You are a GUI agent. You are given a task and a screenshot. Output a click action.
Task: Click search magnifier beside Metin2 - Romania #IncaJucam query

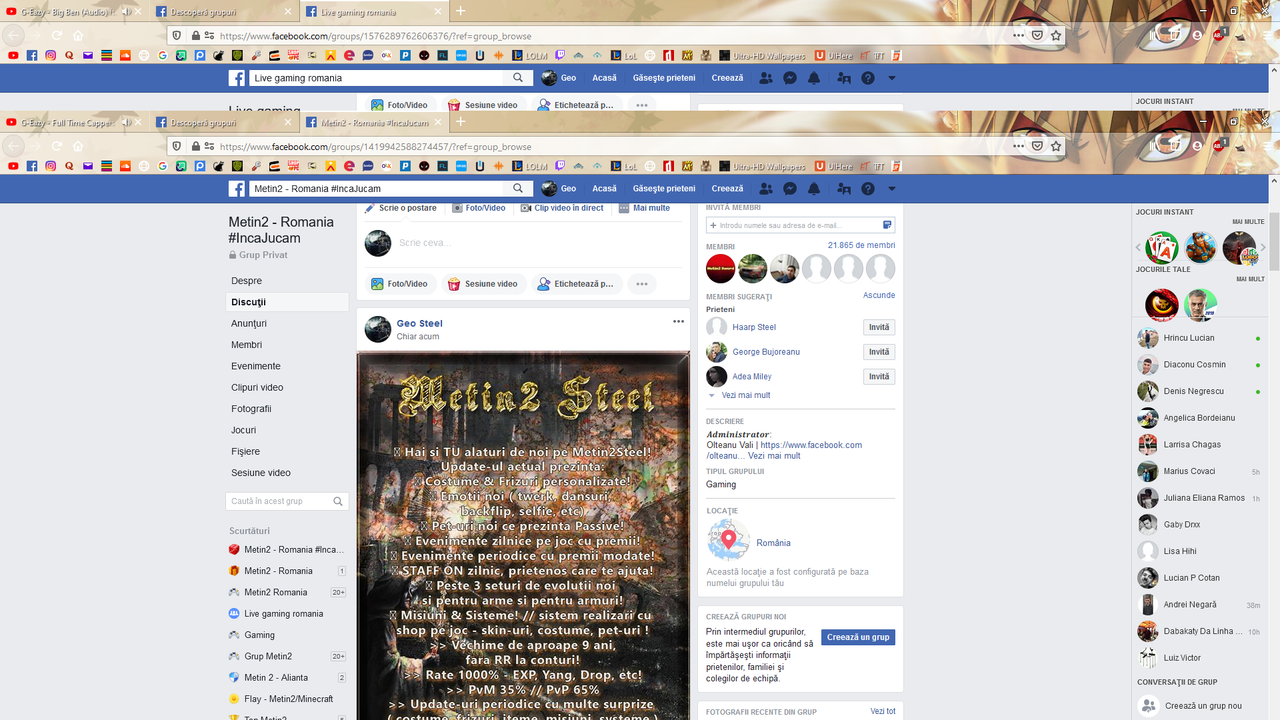(x=518, y=188)
